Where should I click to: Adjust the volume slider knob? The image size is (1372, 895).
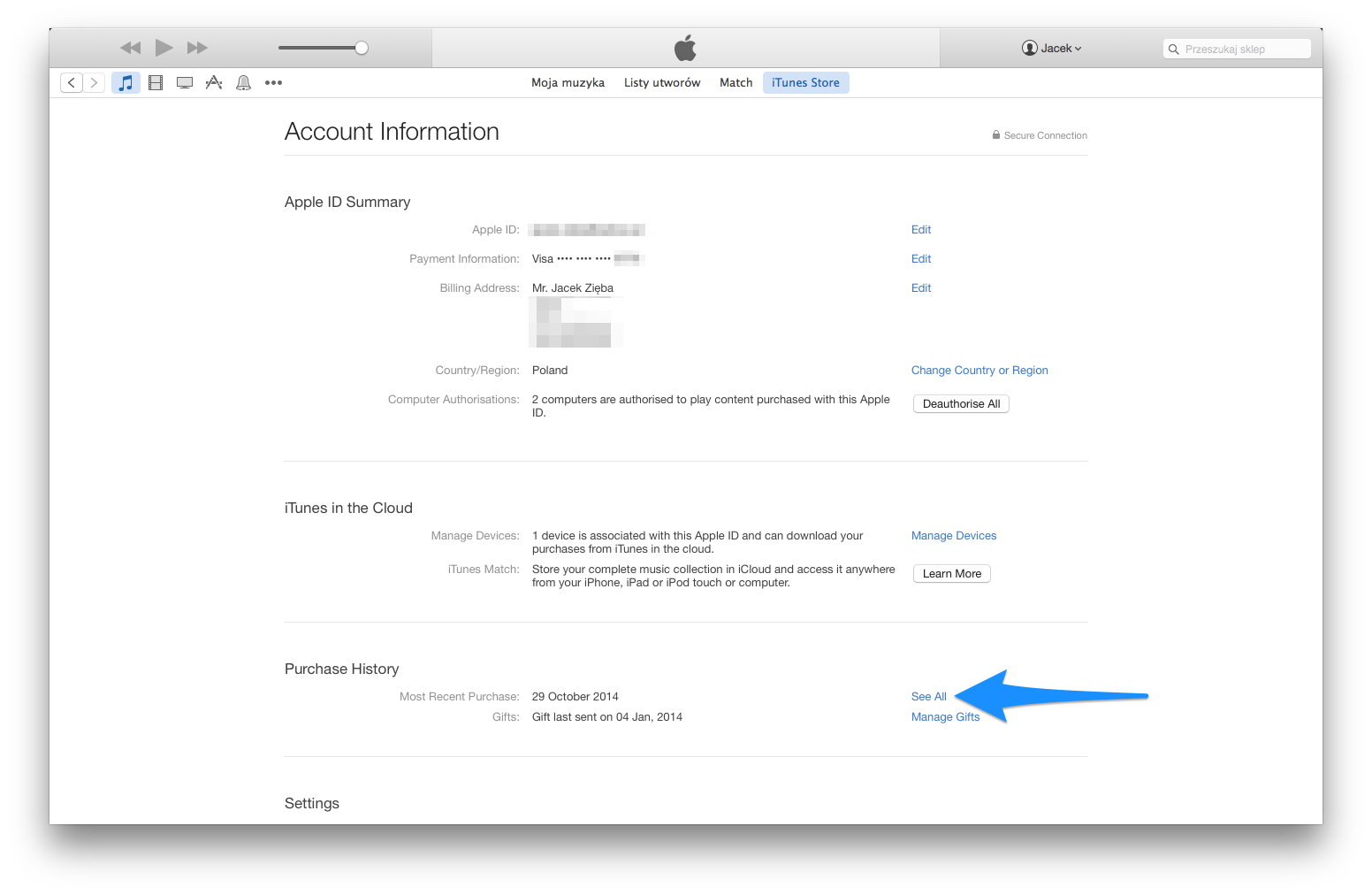pos(362,48)
